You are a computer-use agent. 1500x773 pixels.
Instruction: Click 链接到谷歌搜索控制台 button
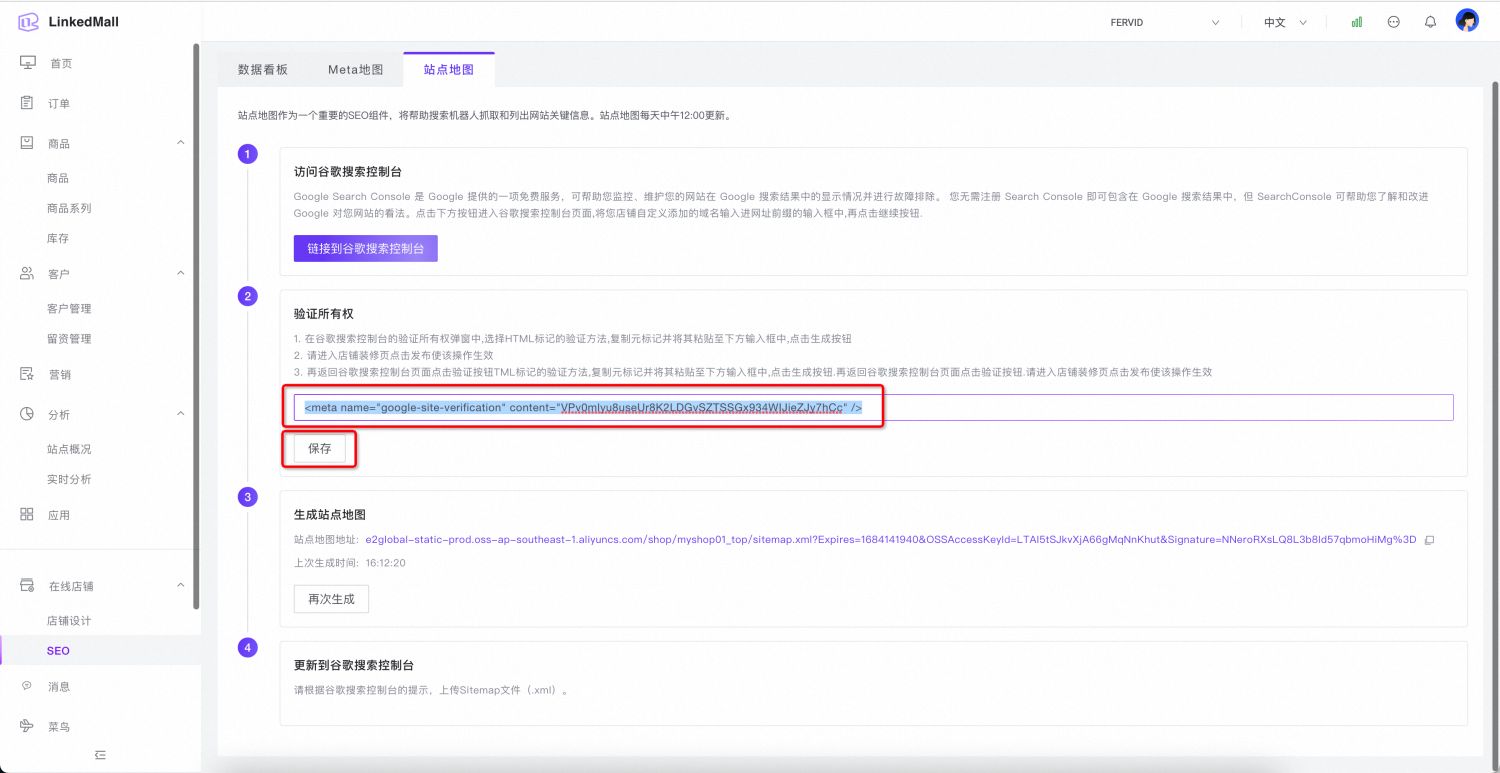[365, 248]
